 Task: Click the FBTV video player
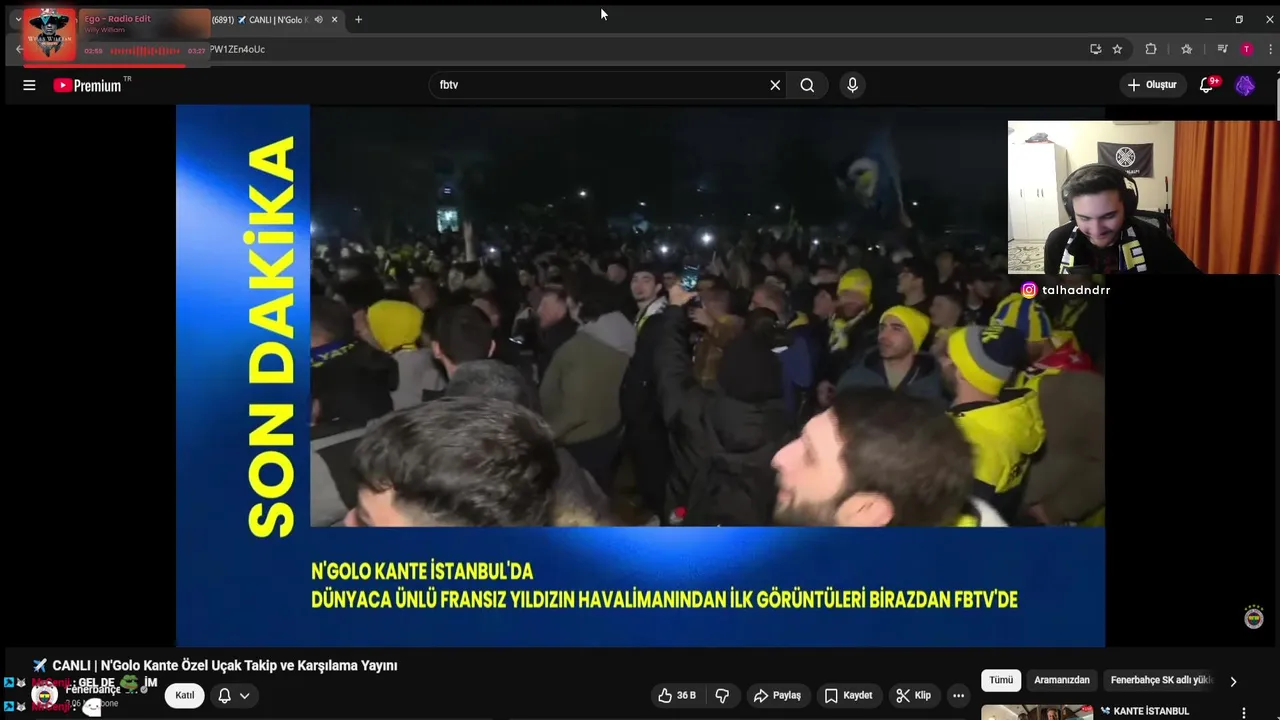tap(640, 376)
